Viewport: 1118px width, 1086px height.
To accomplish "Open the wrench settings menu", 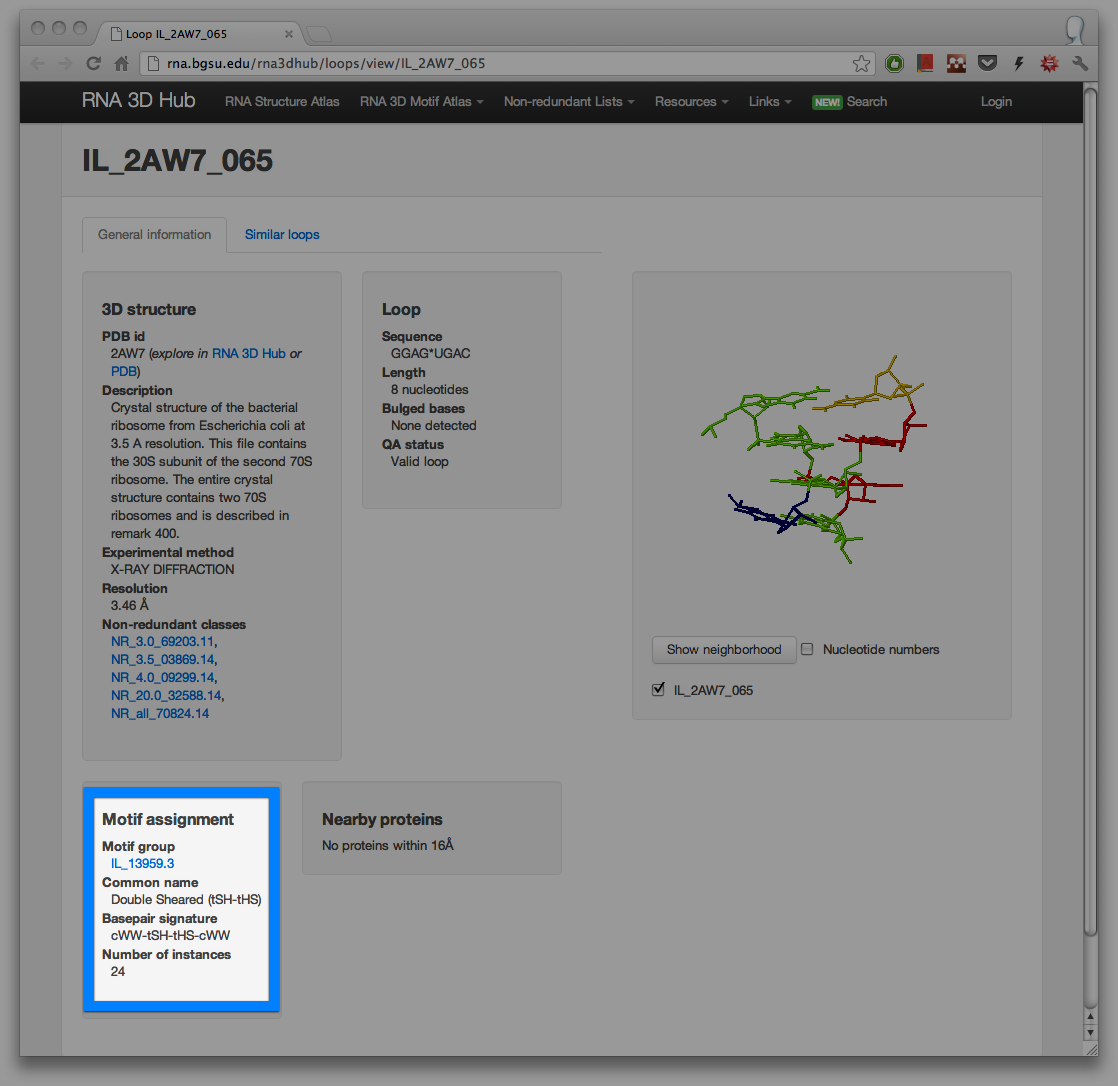I will (1080, 64).
